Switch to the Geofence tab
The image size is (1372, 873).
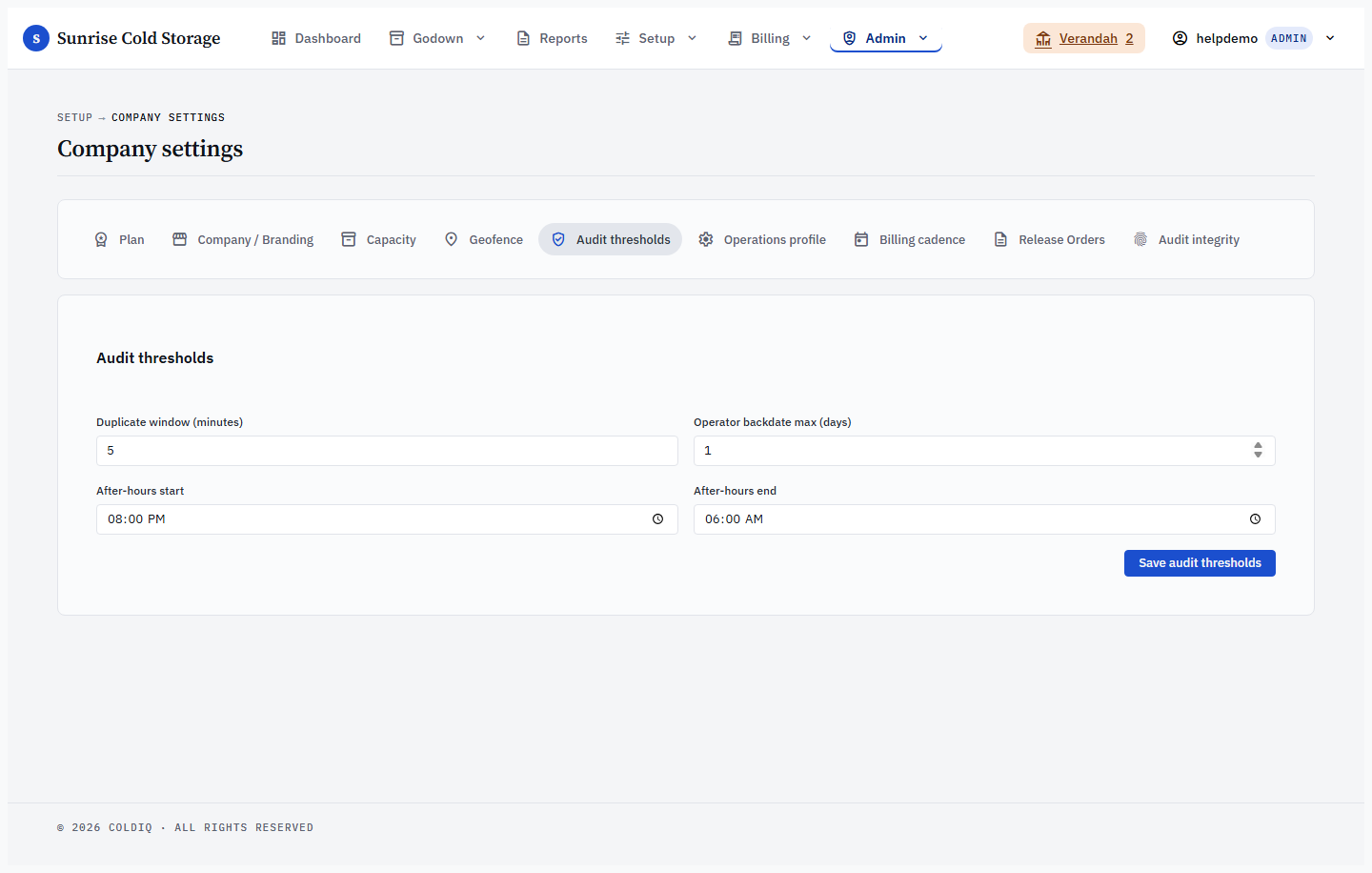click(483, 239)
